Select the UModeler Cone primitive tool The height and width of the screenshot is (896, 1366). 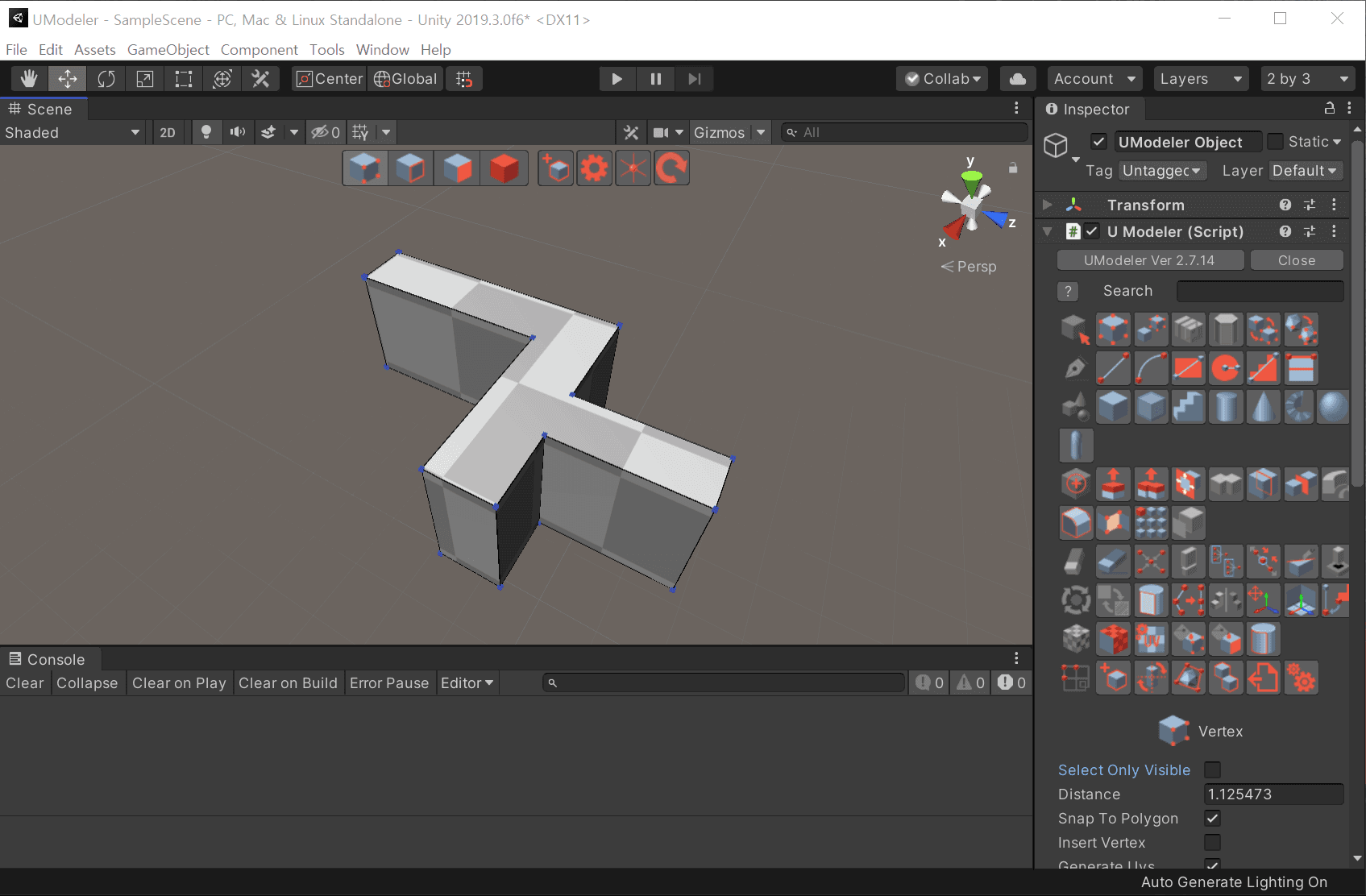pyautogui.click(x=1264, y=407)
